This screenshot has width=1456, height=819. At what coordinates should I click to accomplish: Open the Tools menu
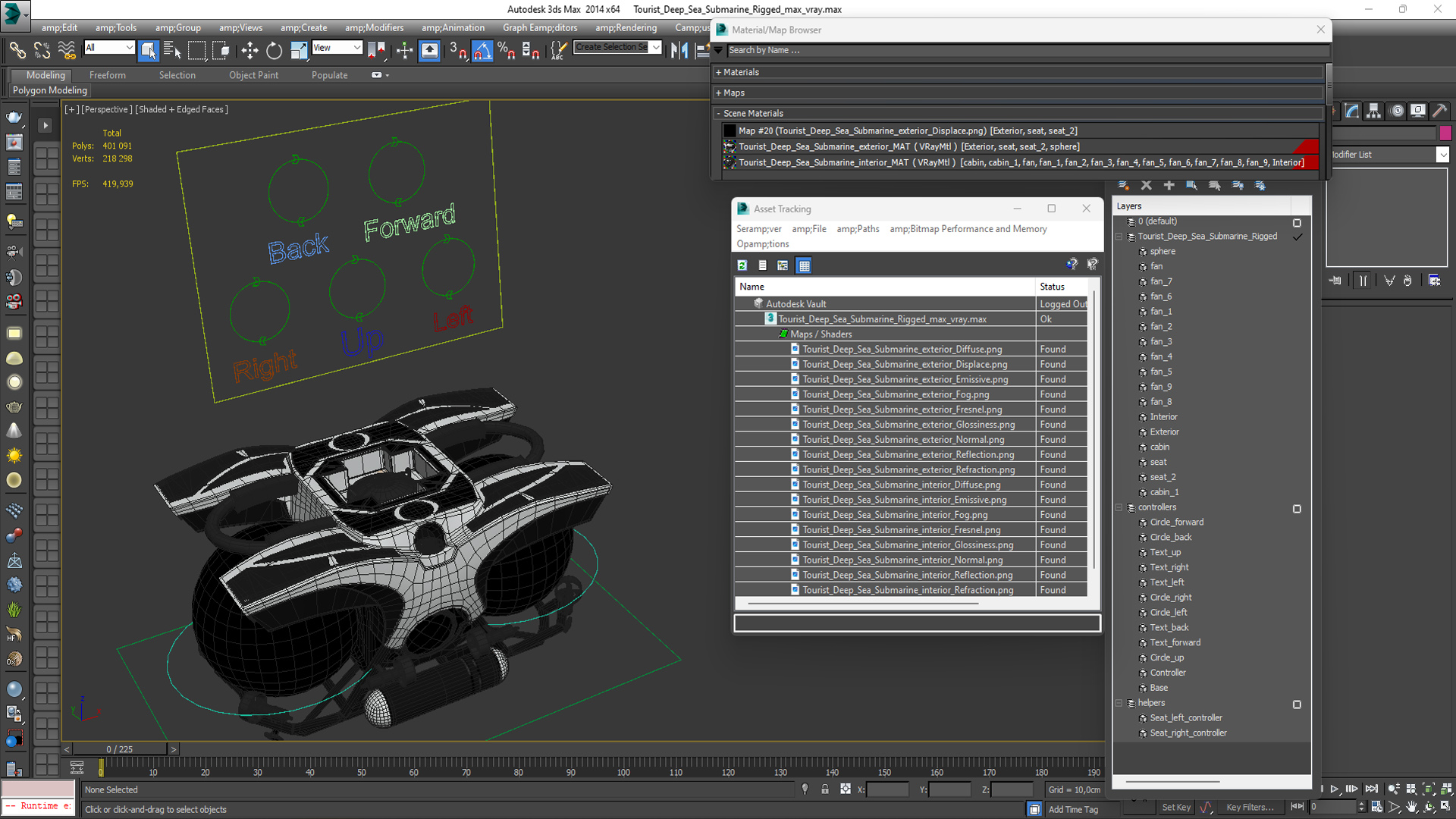coord(116,27)
